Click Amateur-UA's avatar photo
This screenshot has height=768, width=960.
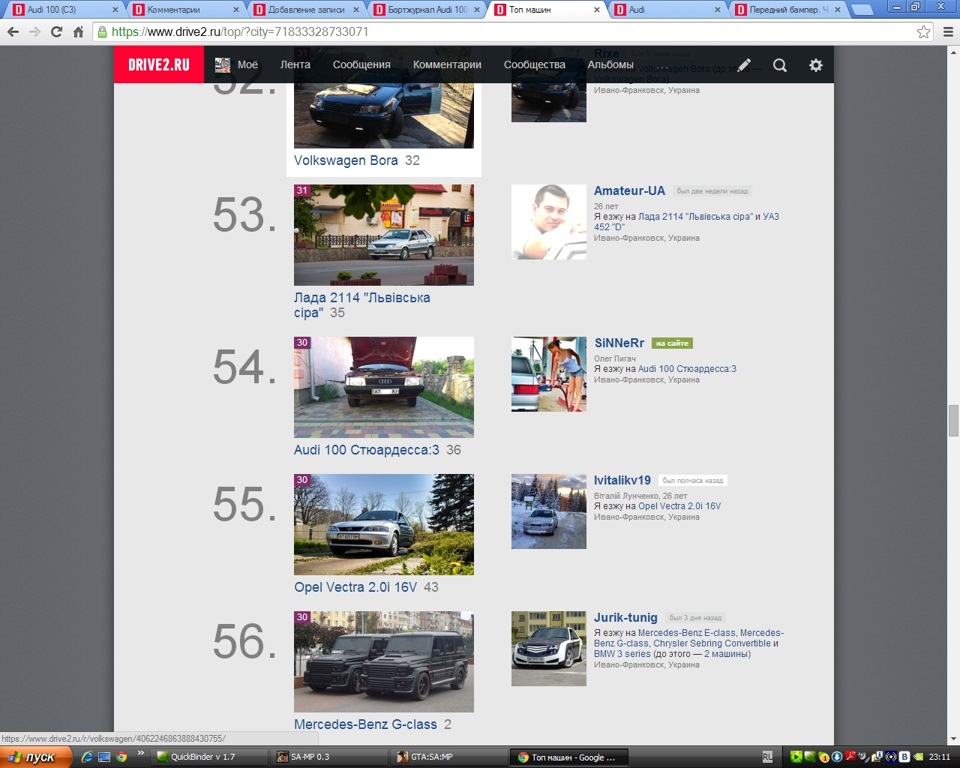point(549,222)
